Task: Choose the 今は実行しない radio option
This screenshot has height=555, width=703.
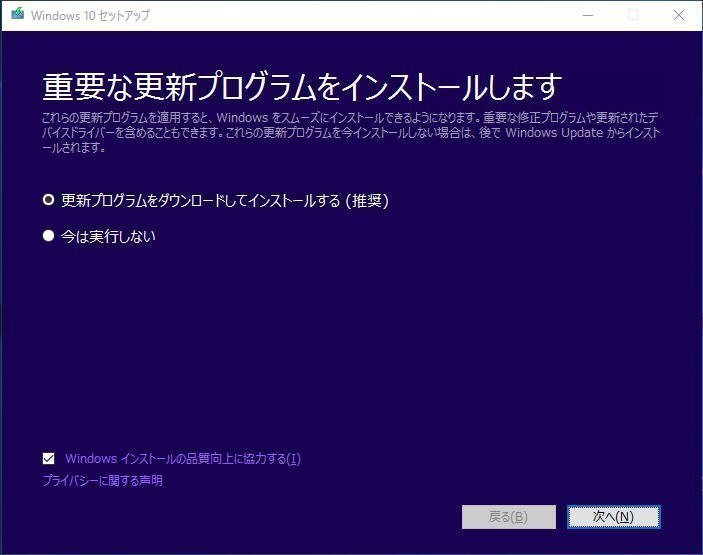Action: (x=48, y=236)
